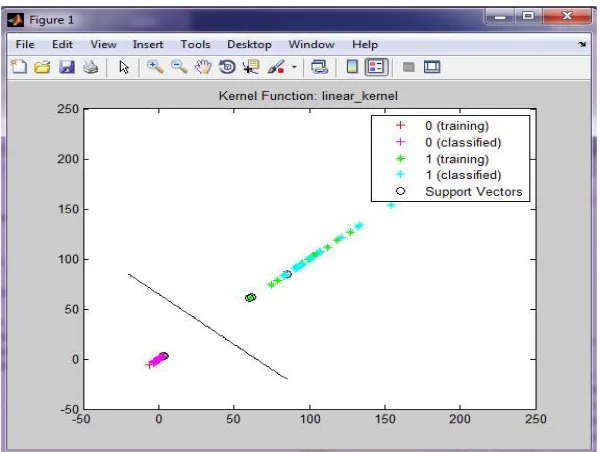Select legend entry '0 (classified)'

pos(463,142)
